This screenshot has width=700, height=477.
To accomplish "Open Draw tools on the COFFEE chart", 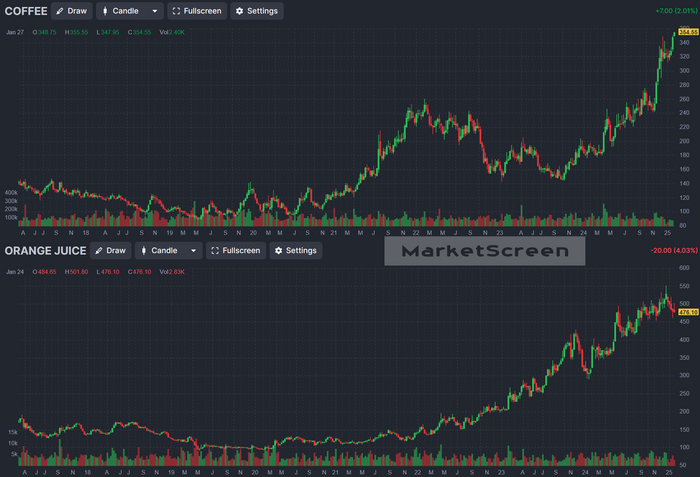I will (x=72, y=11).
